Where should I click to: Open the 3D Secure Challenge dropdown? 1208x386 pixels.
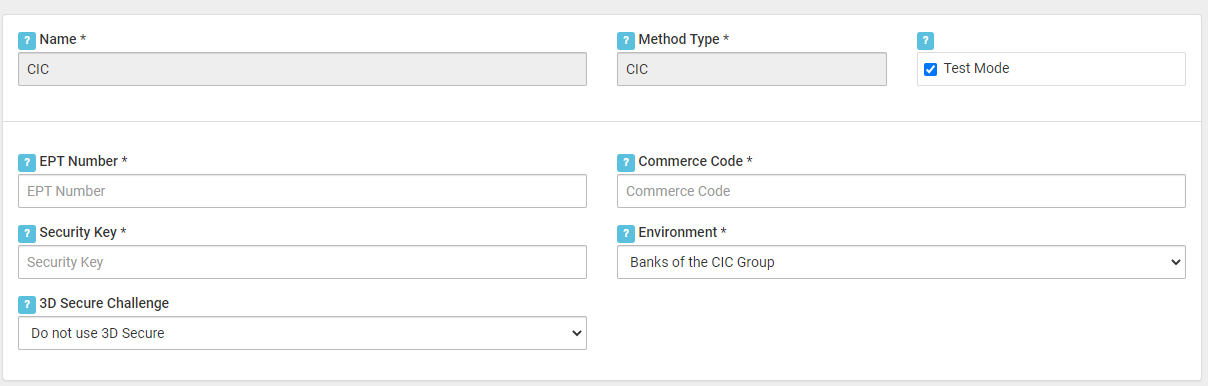point(302,333)
